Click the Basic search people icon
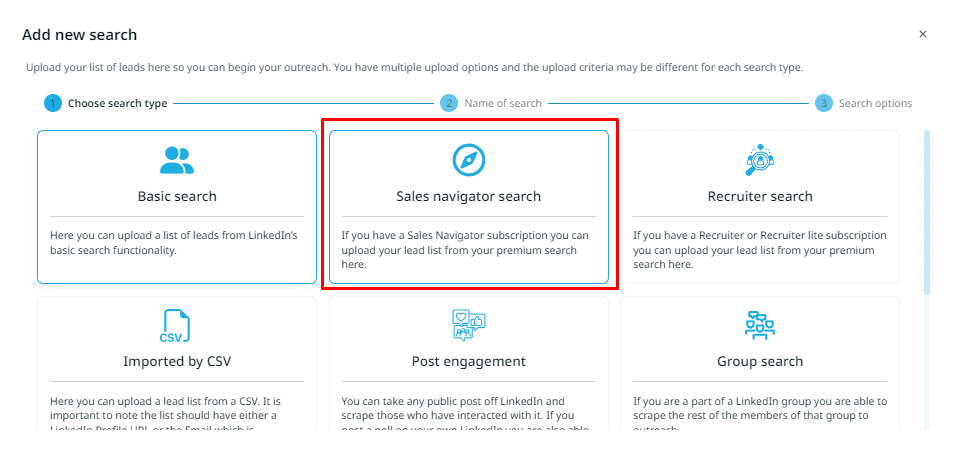Viewport: 955px width, 452px height. point(177,160)
